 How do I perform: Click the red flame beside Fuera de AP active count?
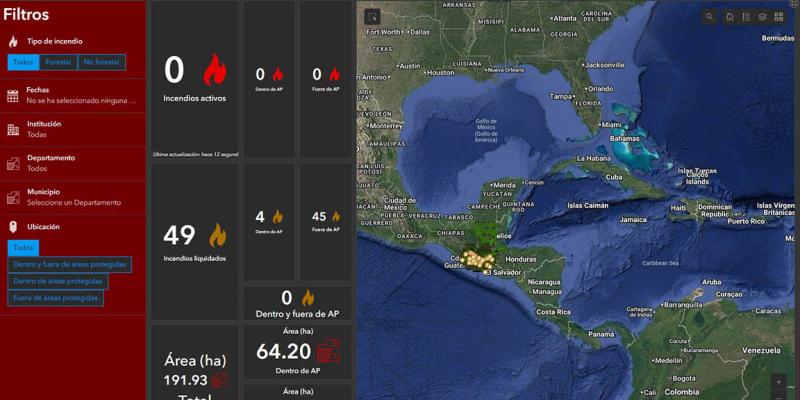(x=335, y=74)
